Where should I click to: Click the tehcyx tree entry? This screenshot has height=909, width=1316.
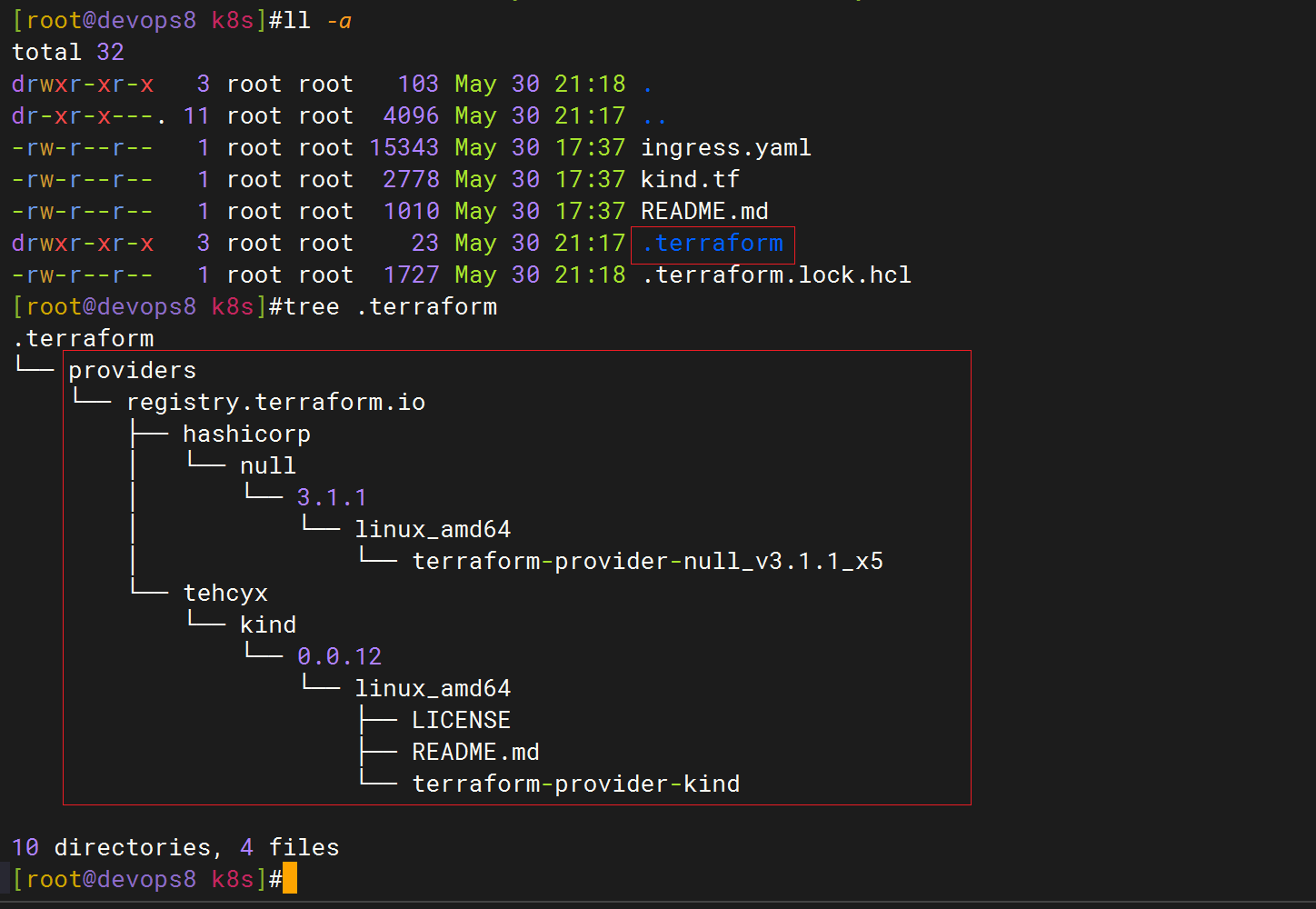pos(225,593)
